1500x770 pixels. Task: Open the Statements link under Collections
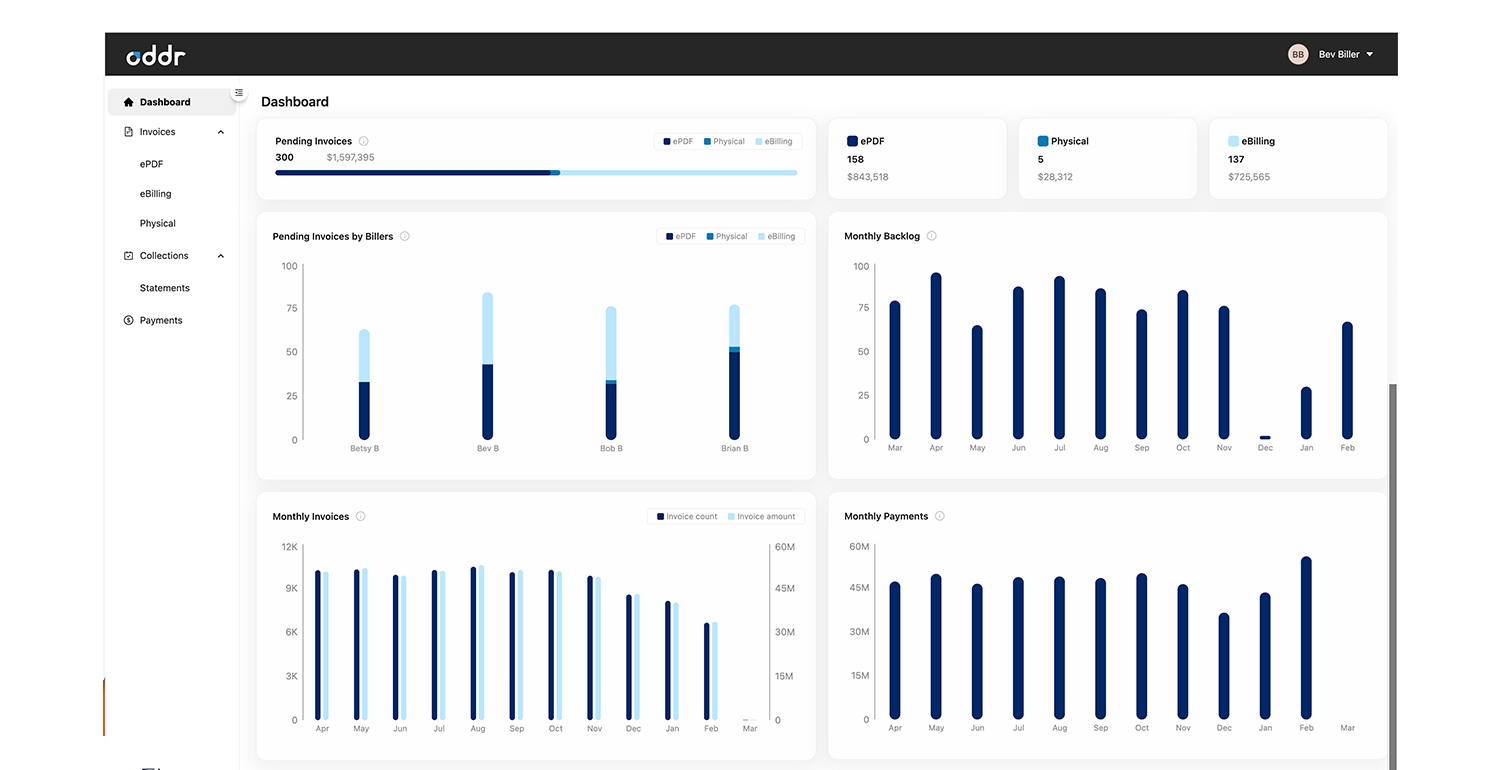pyautogui.click(x=165, y=288)
